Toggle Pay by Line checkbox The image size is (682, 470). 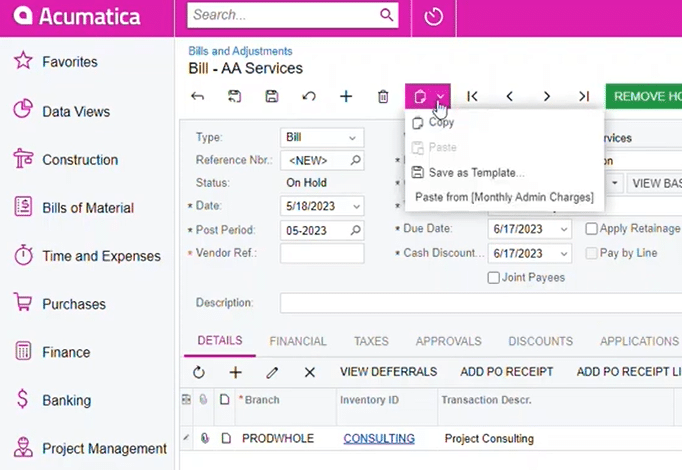coord(591,253)
